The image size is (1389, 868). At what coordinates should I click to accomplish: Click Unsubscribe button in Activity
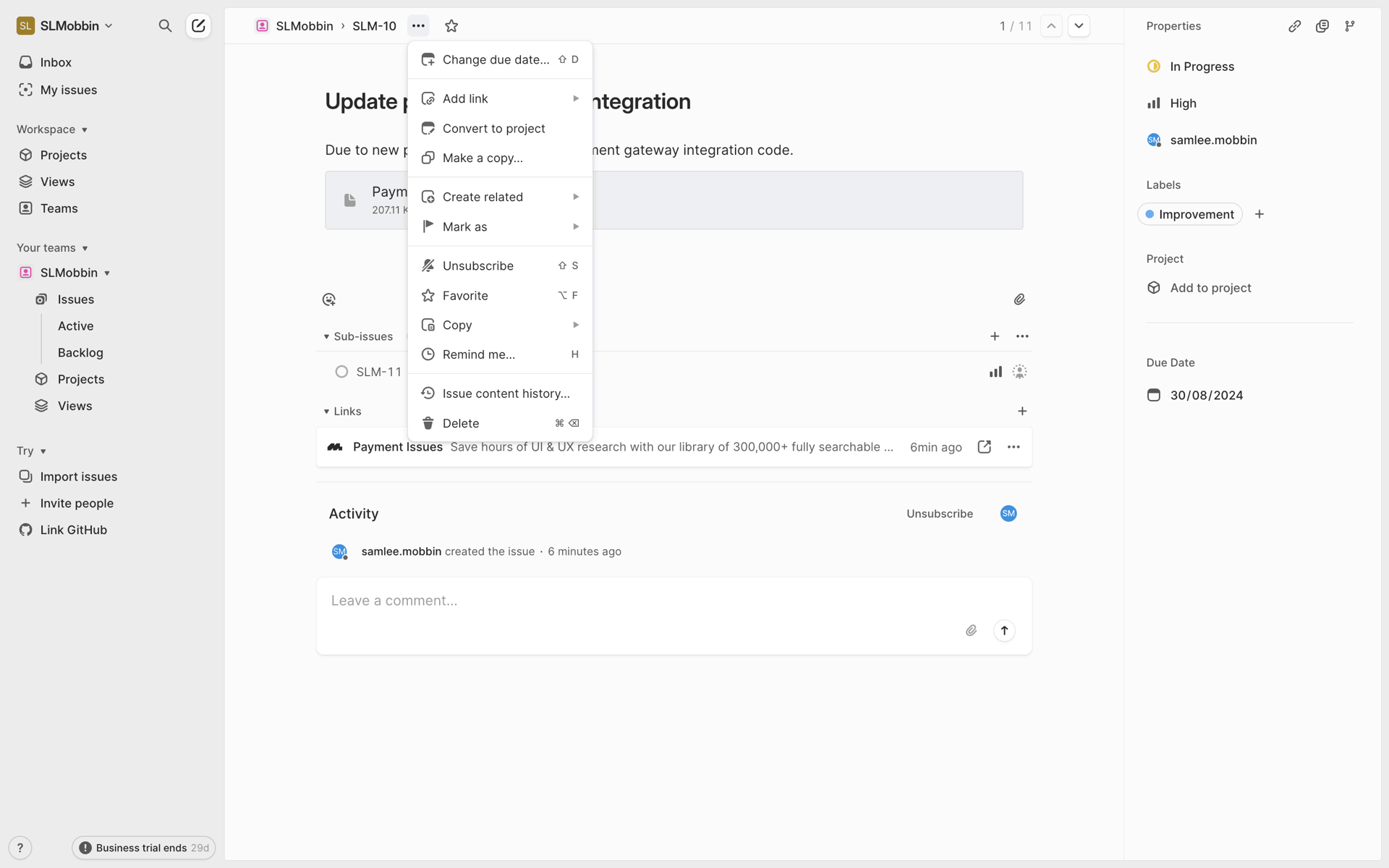click(940, 514)
